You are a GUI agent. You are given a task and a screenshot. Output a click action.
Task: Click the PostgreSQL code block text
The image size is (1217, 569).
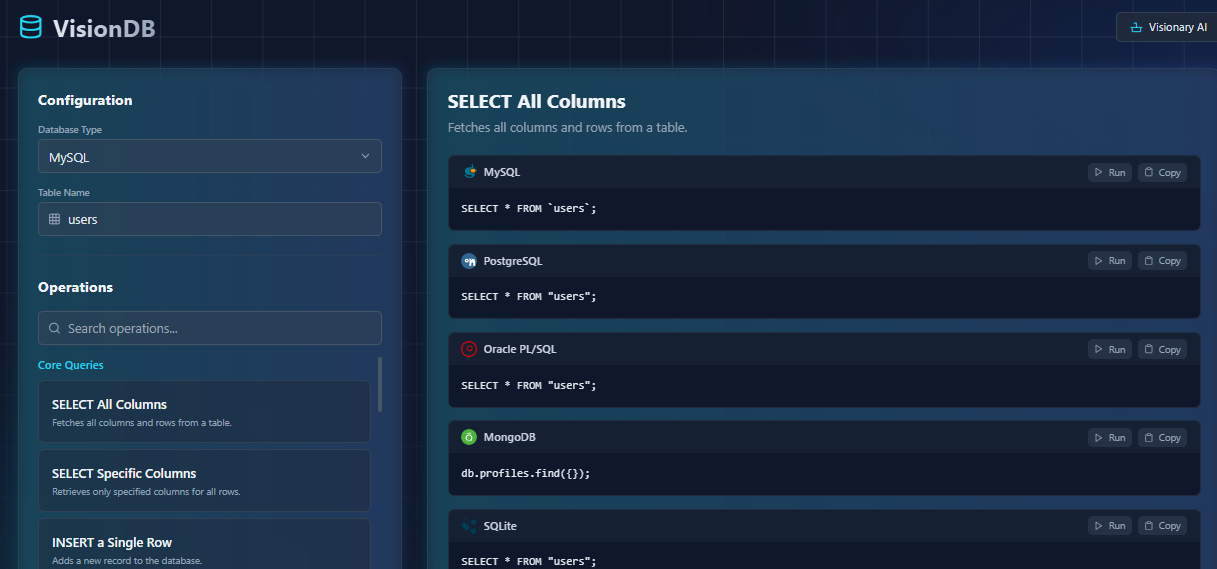[528, 296]
